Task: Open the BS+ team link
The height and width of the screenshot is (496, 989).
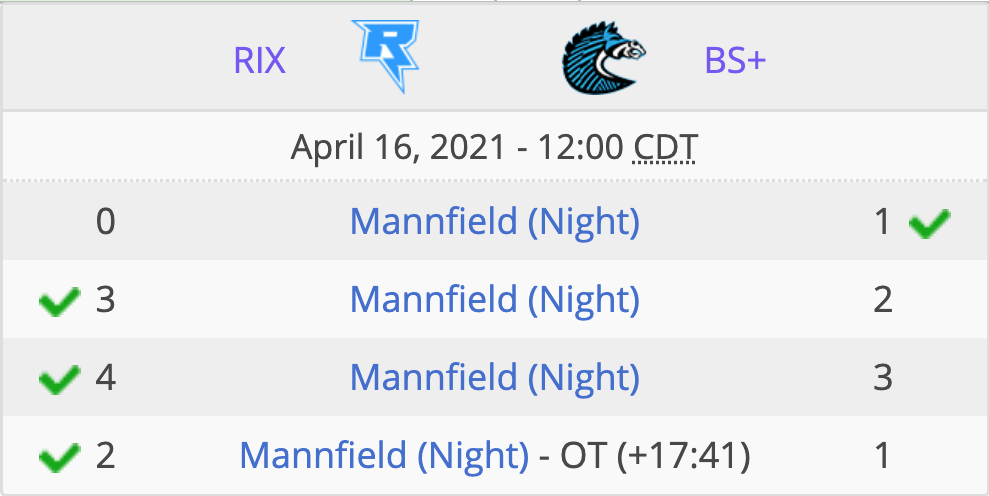Action: coord(735,61)
